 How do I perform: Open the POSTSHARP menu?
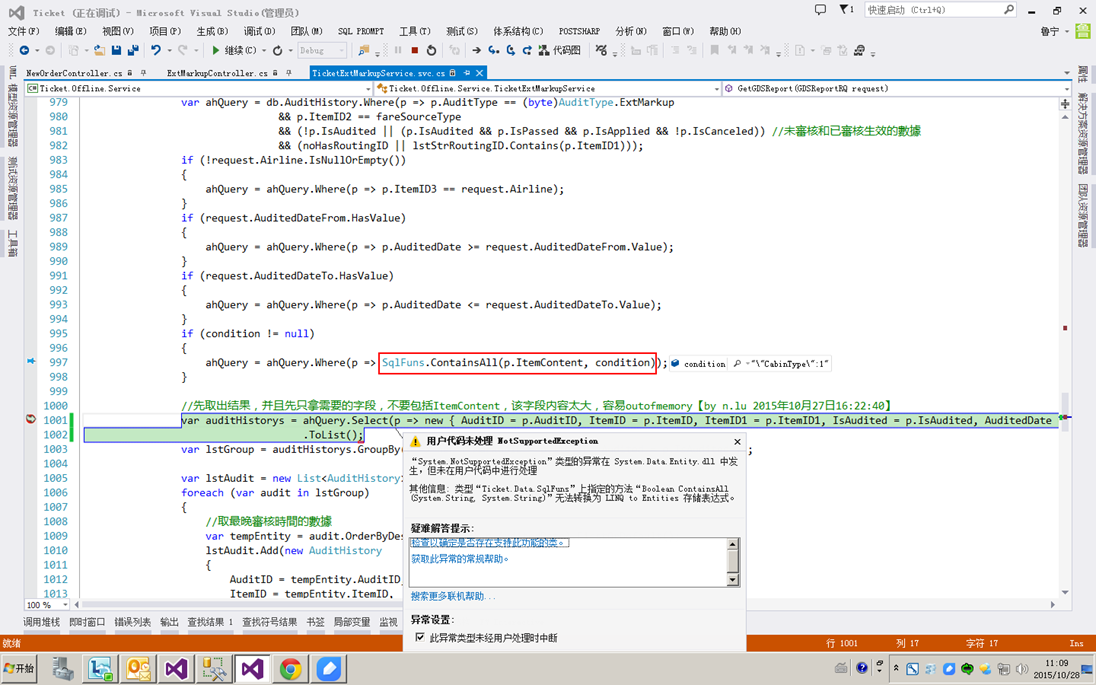[x=579, y=31]
